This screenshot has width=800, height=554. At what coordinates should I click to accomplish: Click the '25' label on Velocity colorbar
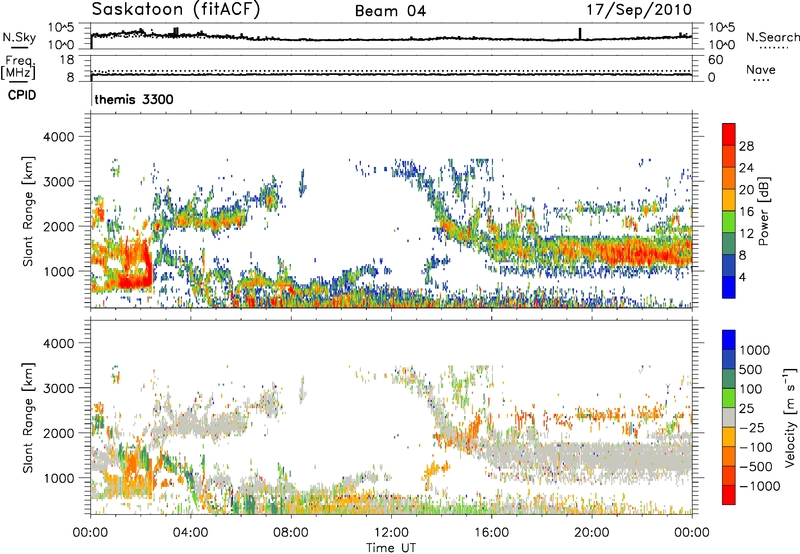point(746,409)
